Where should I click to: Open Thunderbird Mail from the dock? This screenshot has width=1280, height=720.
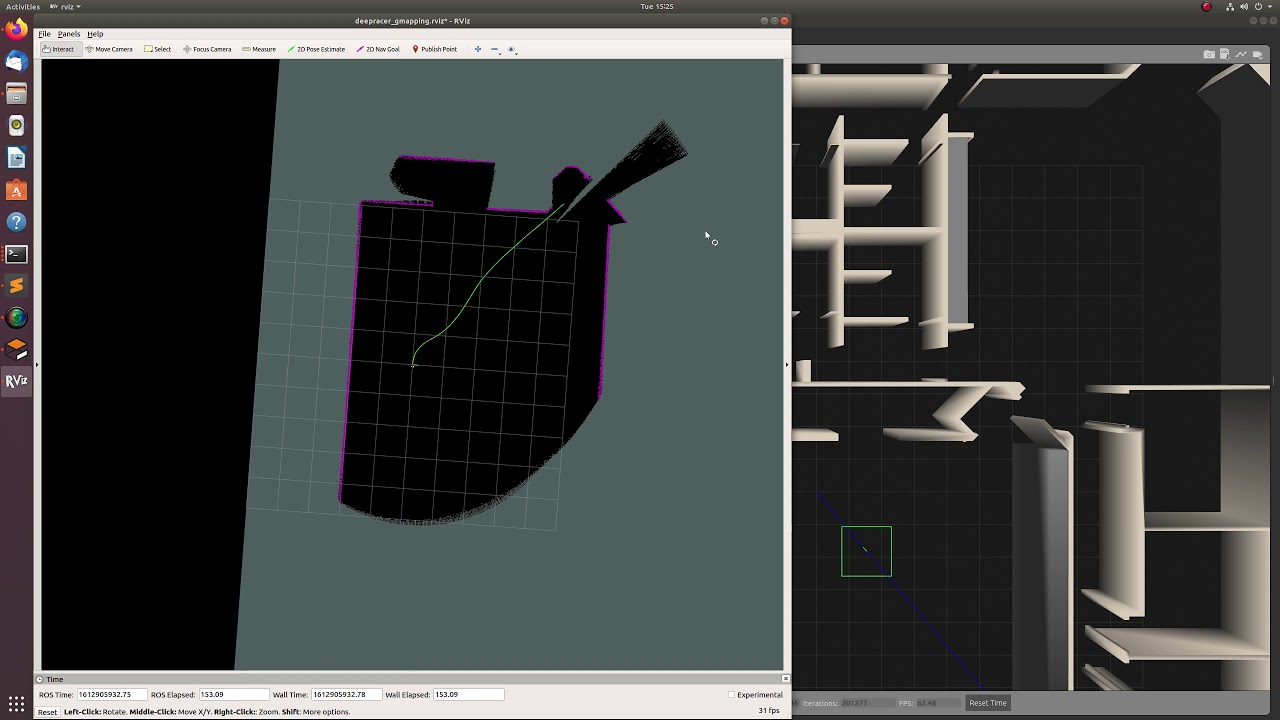tap(16, 62)
